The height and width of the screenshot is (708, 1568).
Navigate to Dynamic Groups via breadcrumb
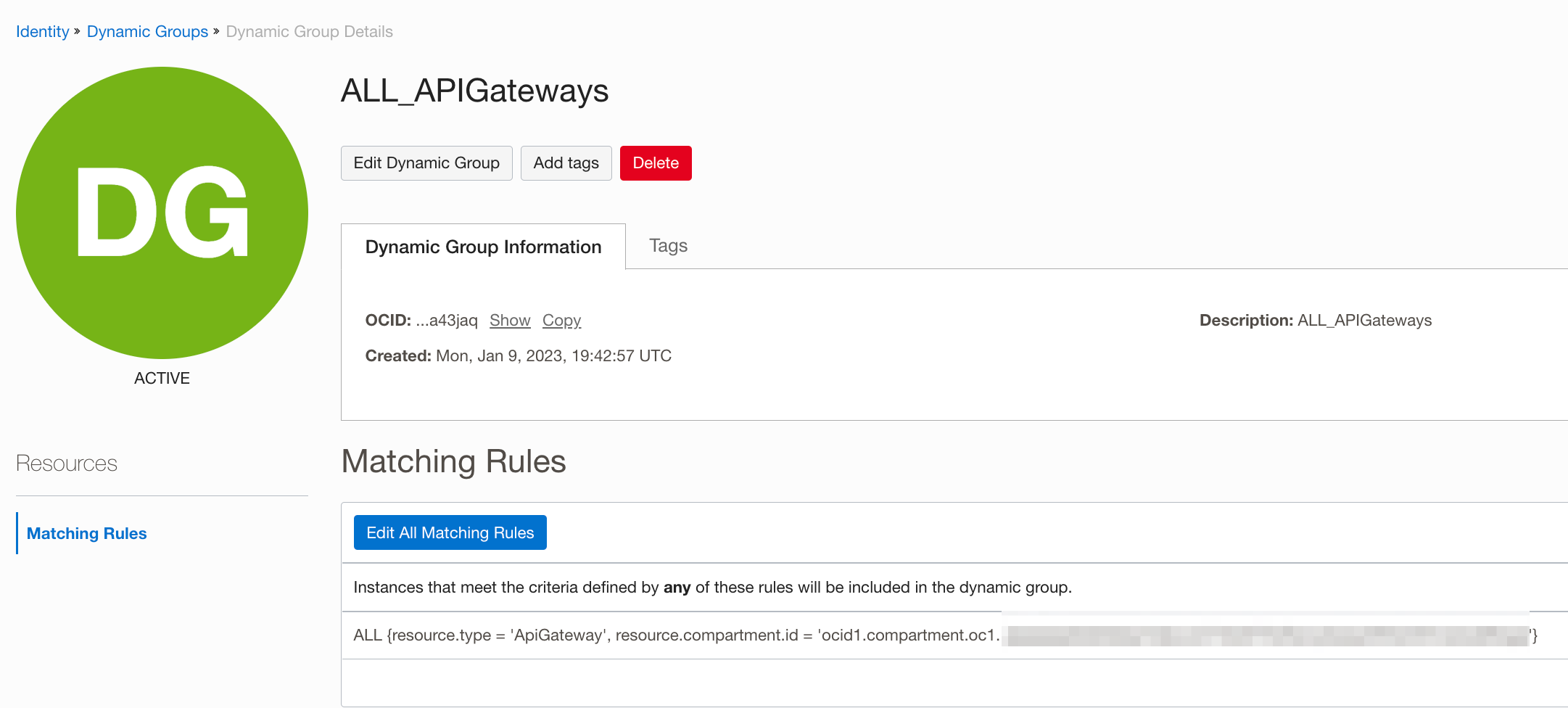click(x=147, y=31)
